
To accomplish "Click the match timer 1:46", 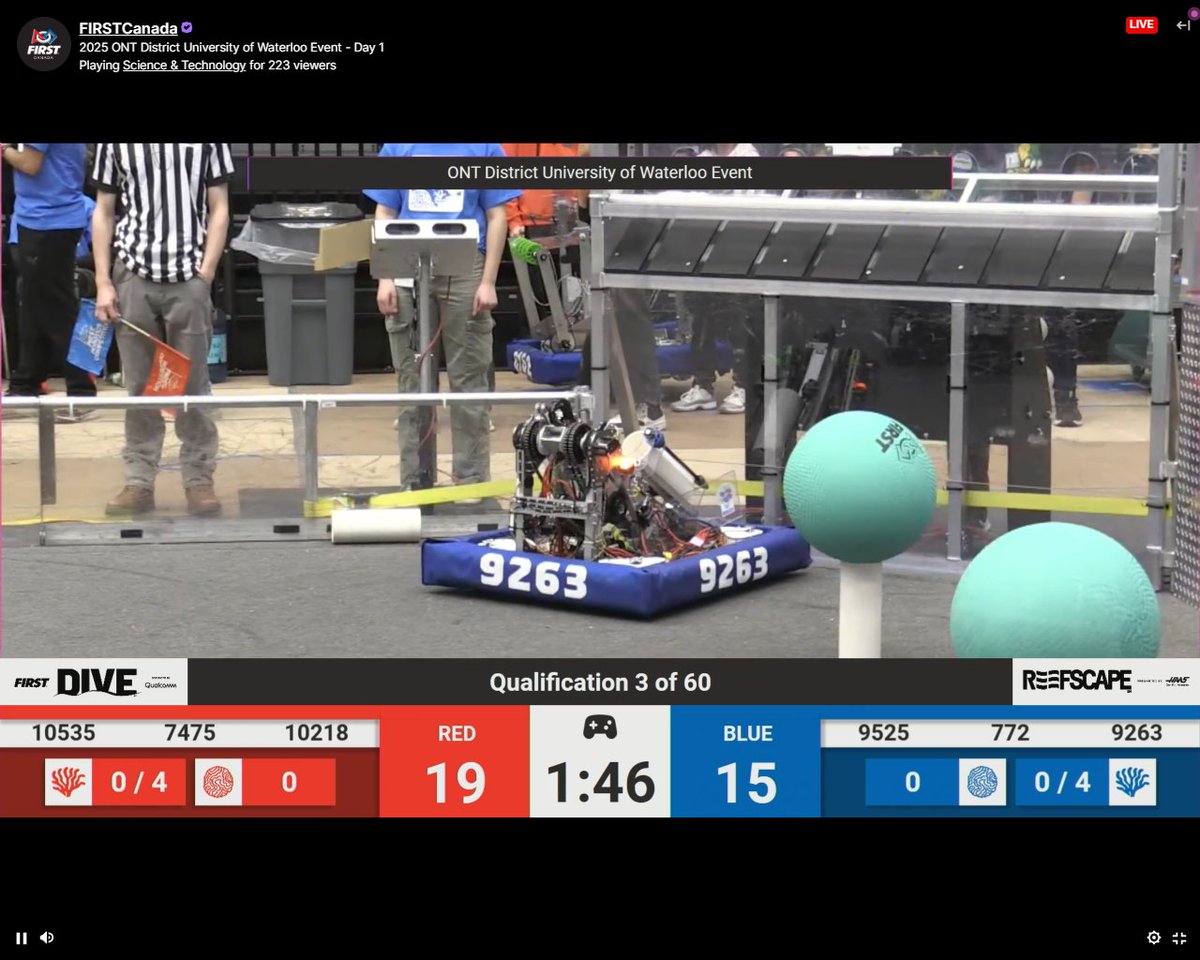I will (600, 782).
